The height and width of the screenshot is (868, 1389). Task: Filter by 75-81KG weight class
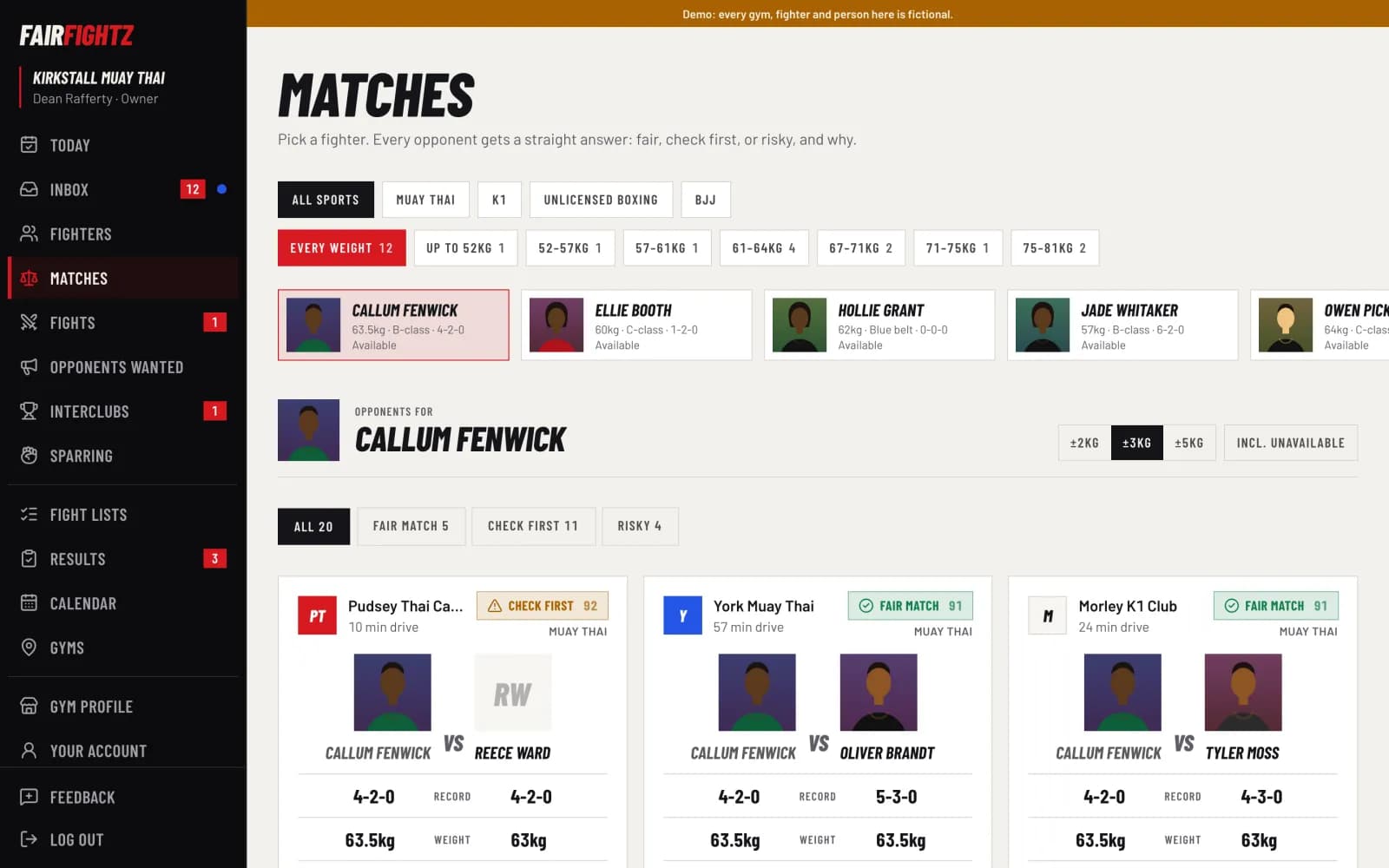click(x=1055, y=248)
